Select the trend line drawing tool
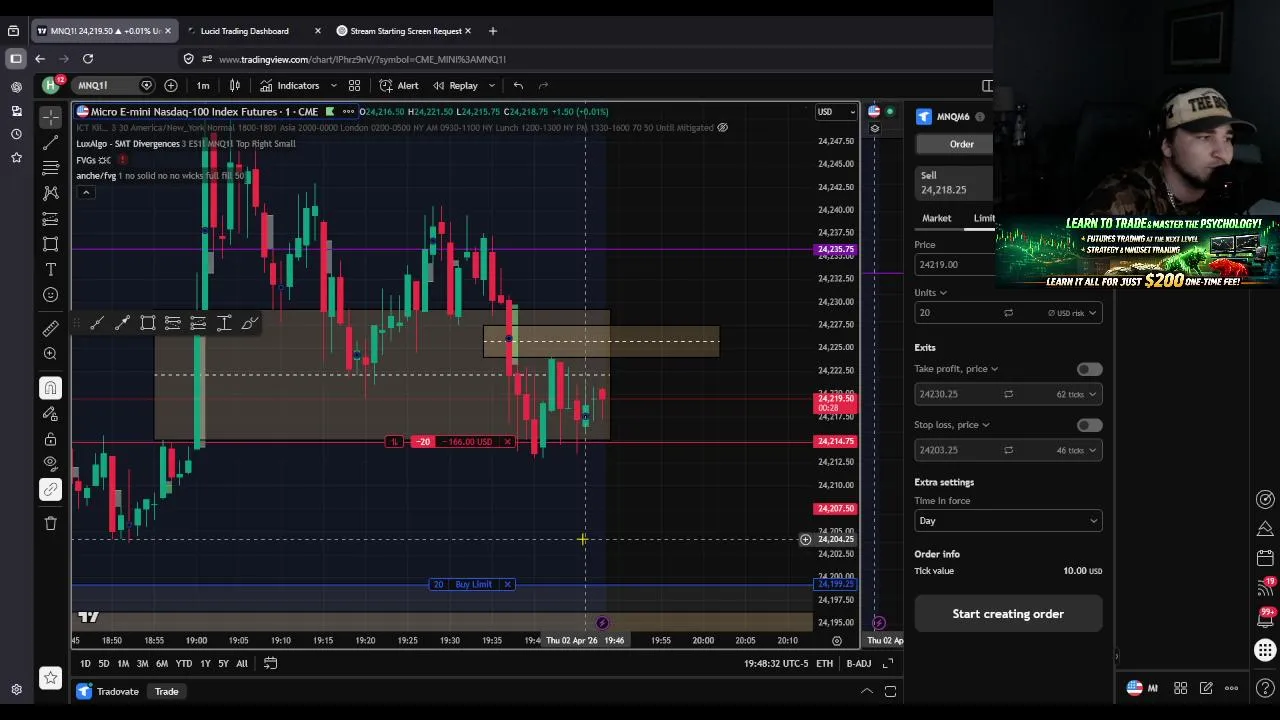The width and height of the screenshot is (1280, 720). [51, 143]
